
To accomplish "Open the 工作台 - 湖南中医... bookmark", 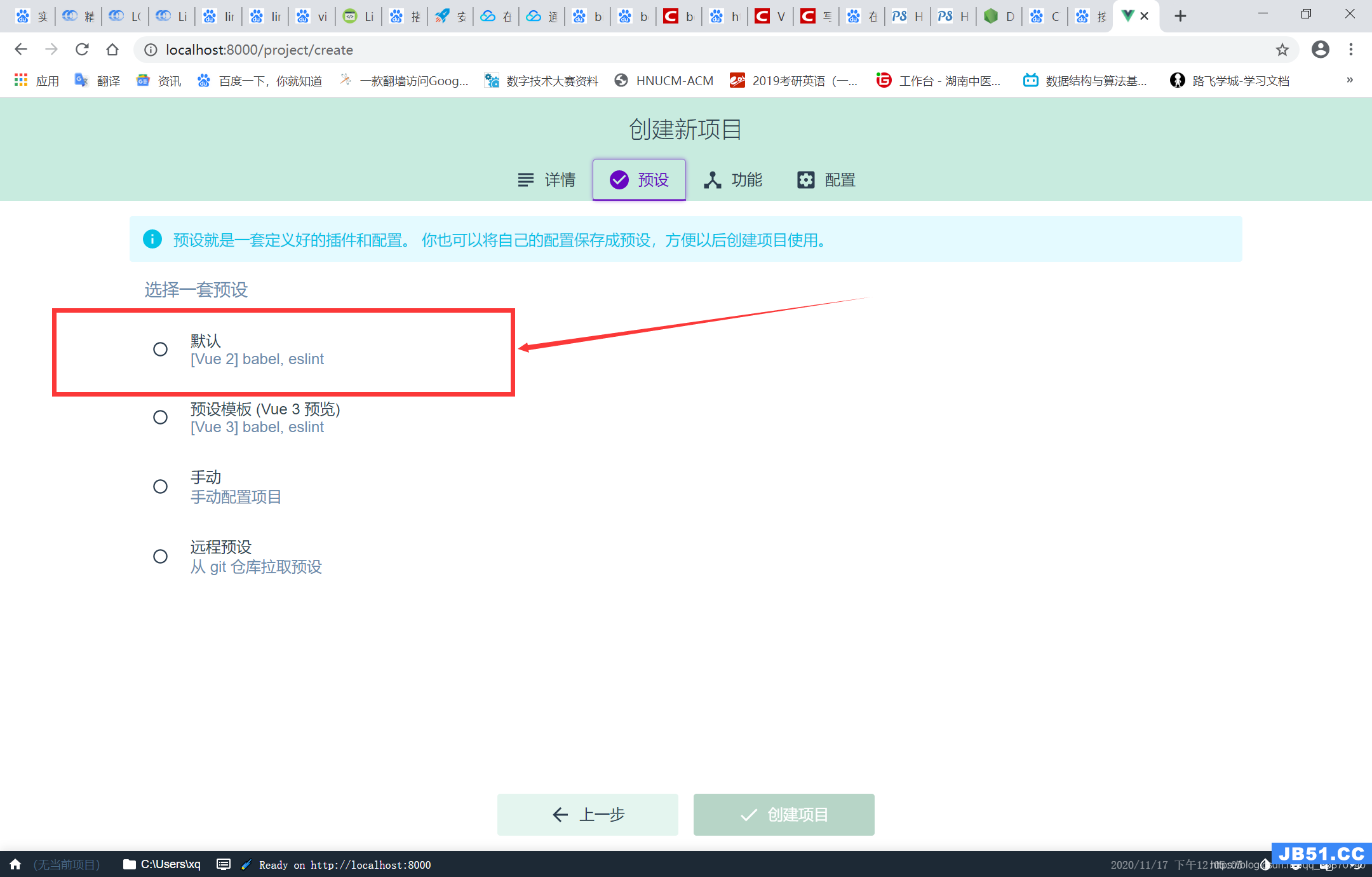I will click(x=938, y=81).
